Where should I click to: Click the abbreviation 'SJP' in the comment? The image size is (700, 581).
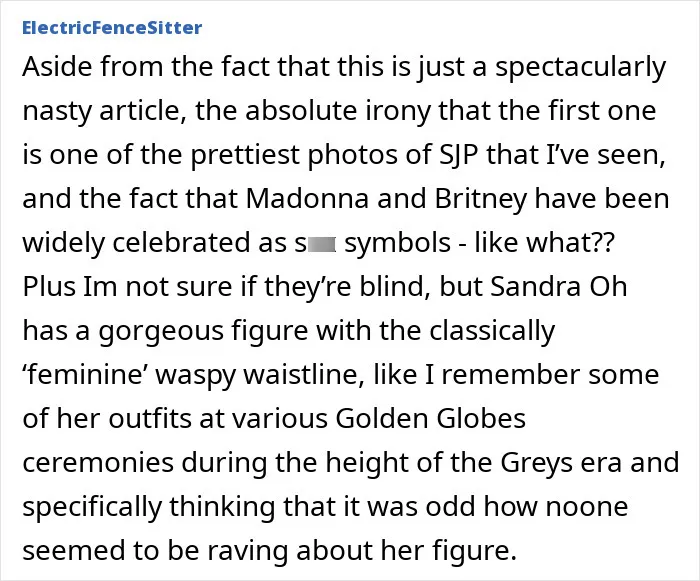(456, 155)
